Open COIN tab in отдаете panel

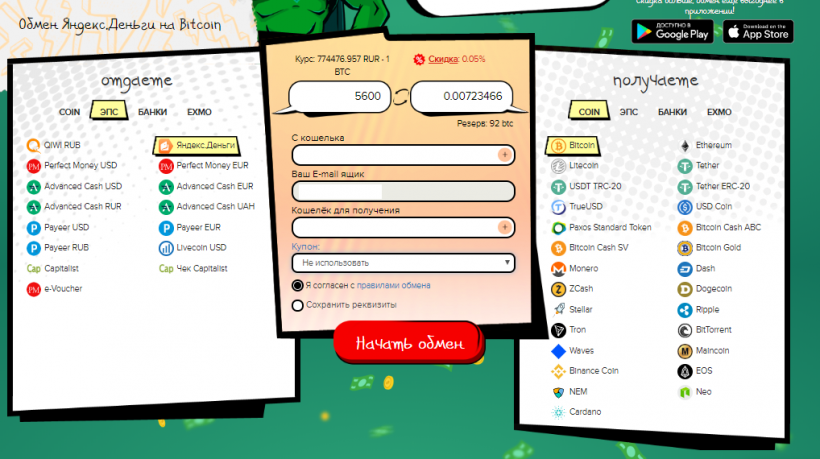pyautogui.click(x=69, y=112)
